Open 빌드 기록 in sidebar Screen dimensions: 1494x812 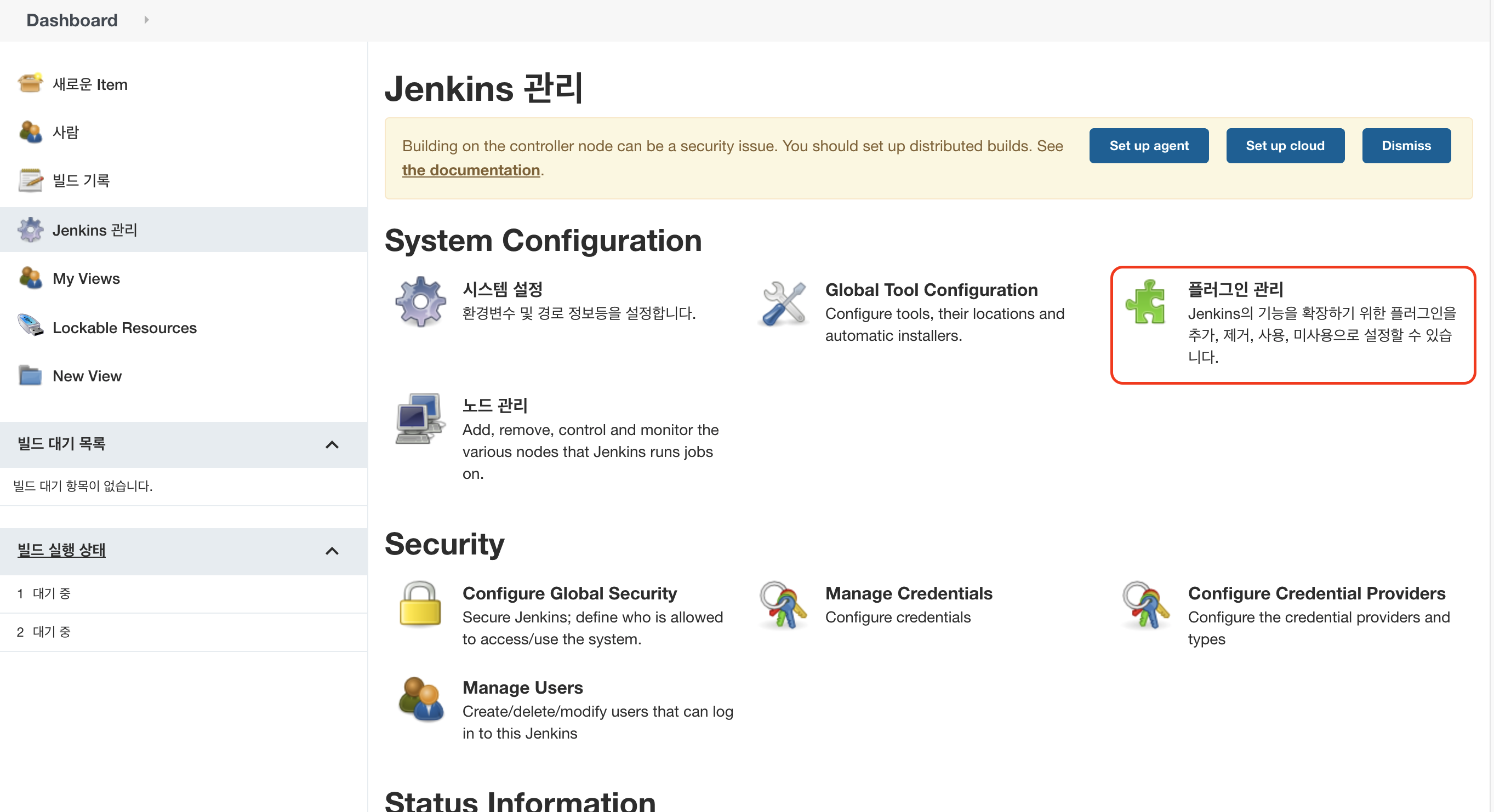(x=81, y=180)
